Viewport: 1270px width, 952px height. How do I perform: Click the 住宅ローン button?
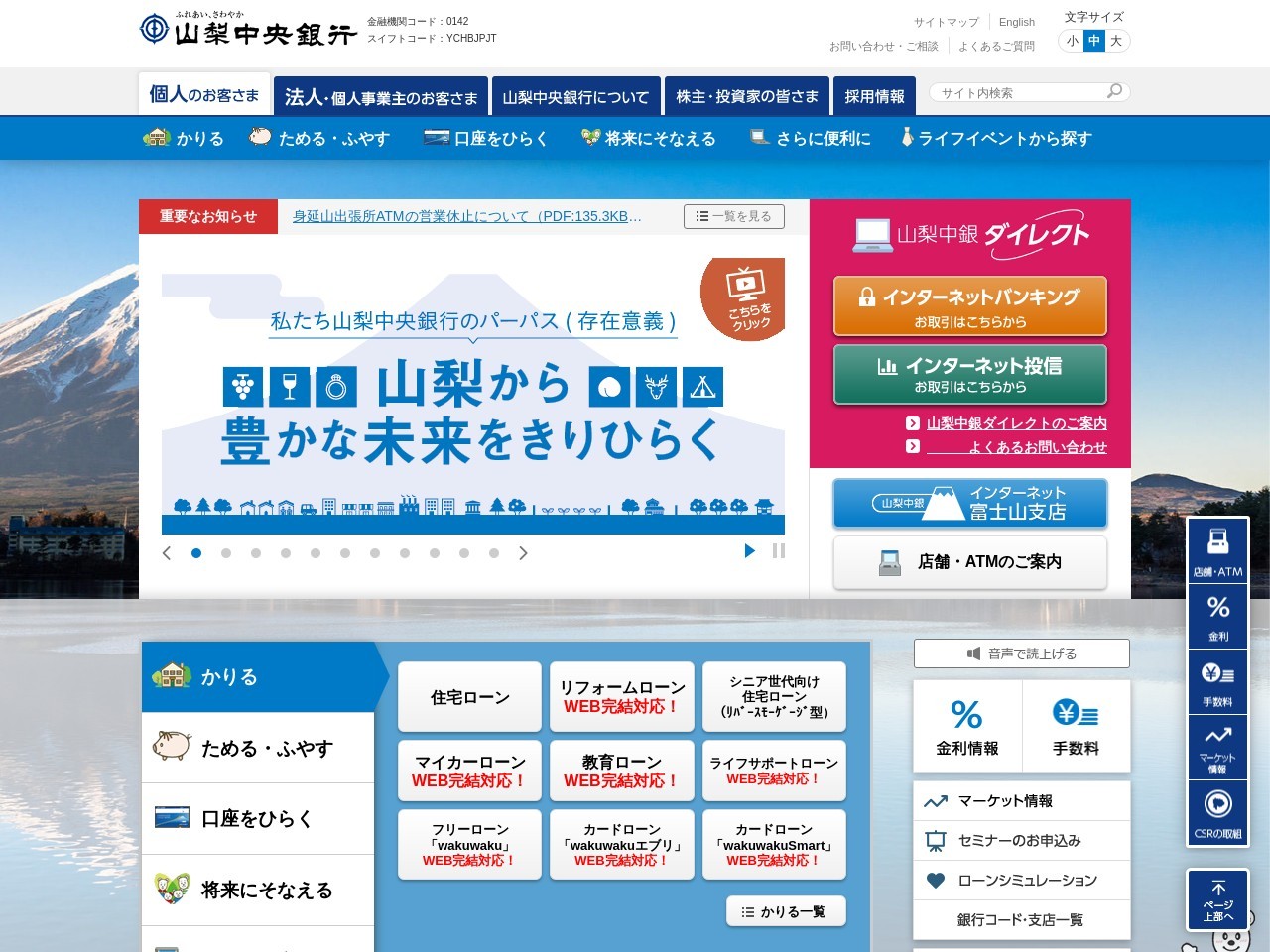[470, 697]
